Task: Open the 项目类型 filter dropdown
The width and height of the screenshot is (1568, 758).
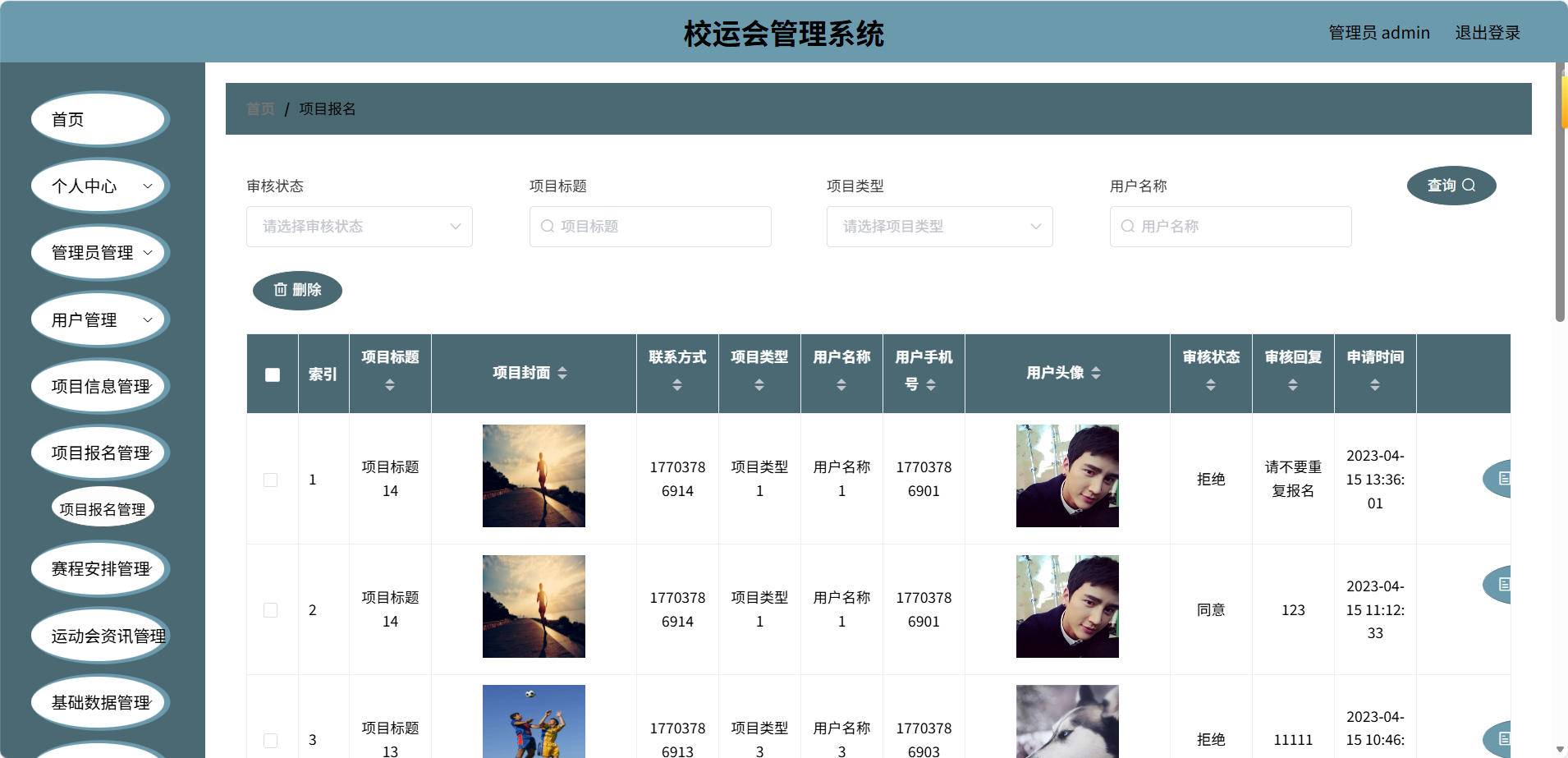Action: tap(940, 227)
